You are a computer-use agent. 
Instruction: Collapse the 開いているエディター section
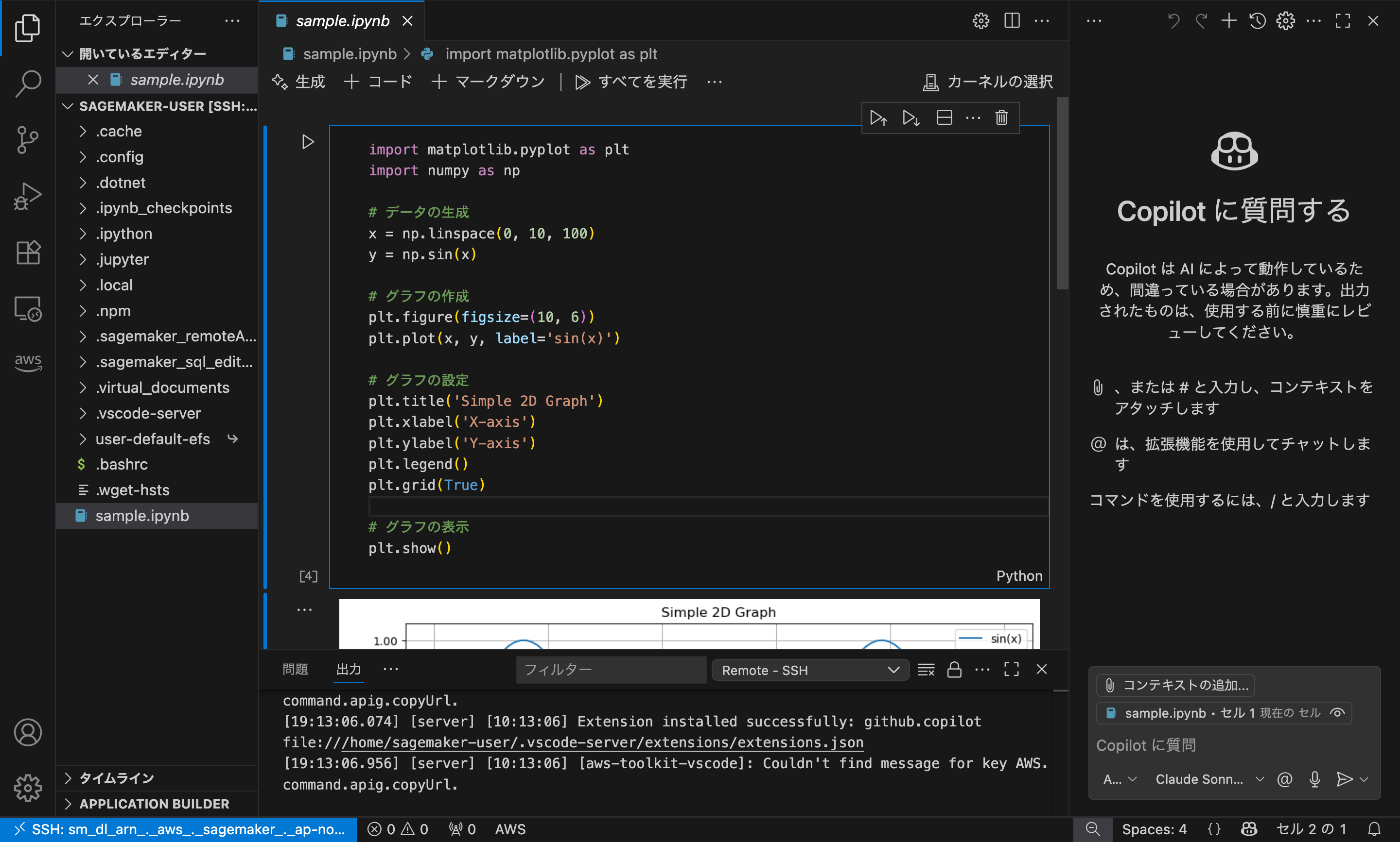[157, 54]
